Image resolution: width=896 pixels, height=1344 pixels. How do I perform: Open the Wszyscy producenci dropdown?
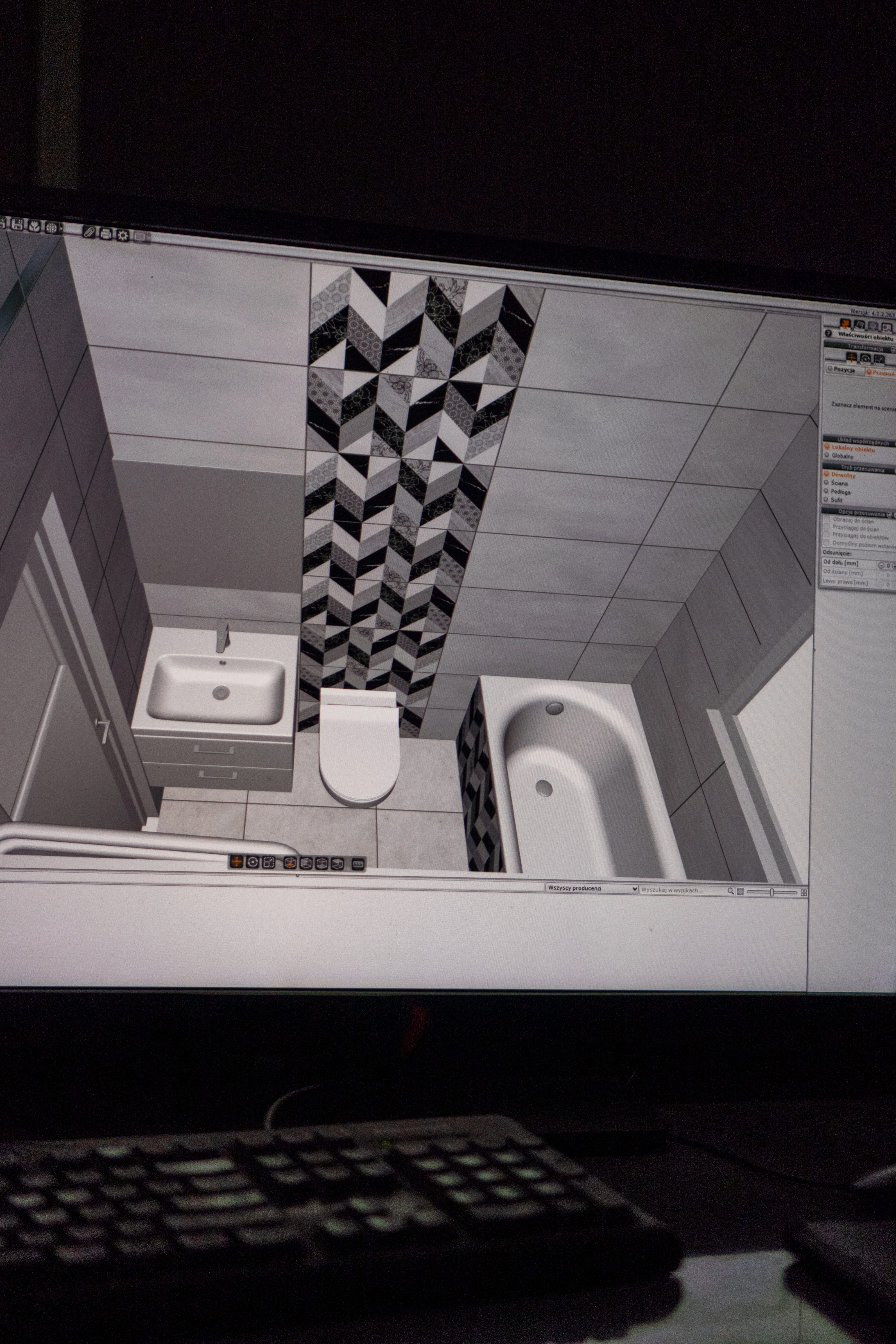pyautogui.click(x=592, y=889)
